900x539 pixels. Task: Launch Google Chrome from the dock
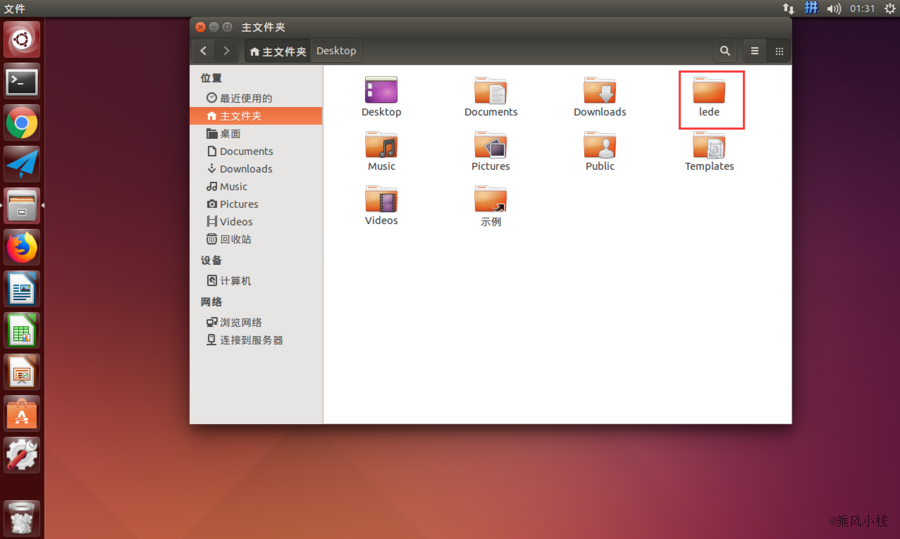tap(22, 123)
